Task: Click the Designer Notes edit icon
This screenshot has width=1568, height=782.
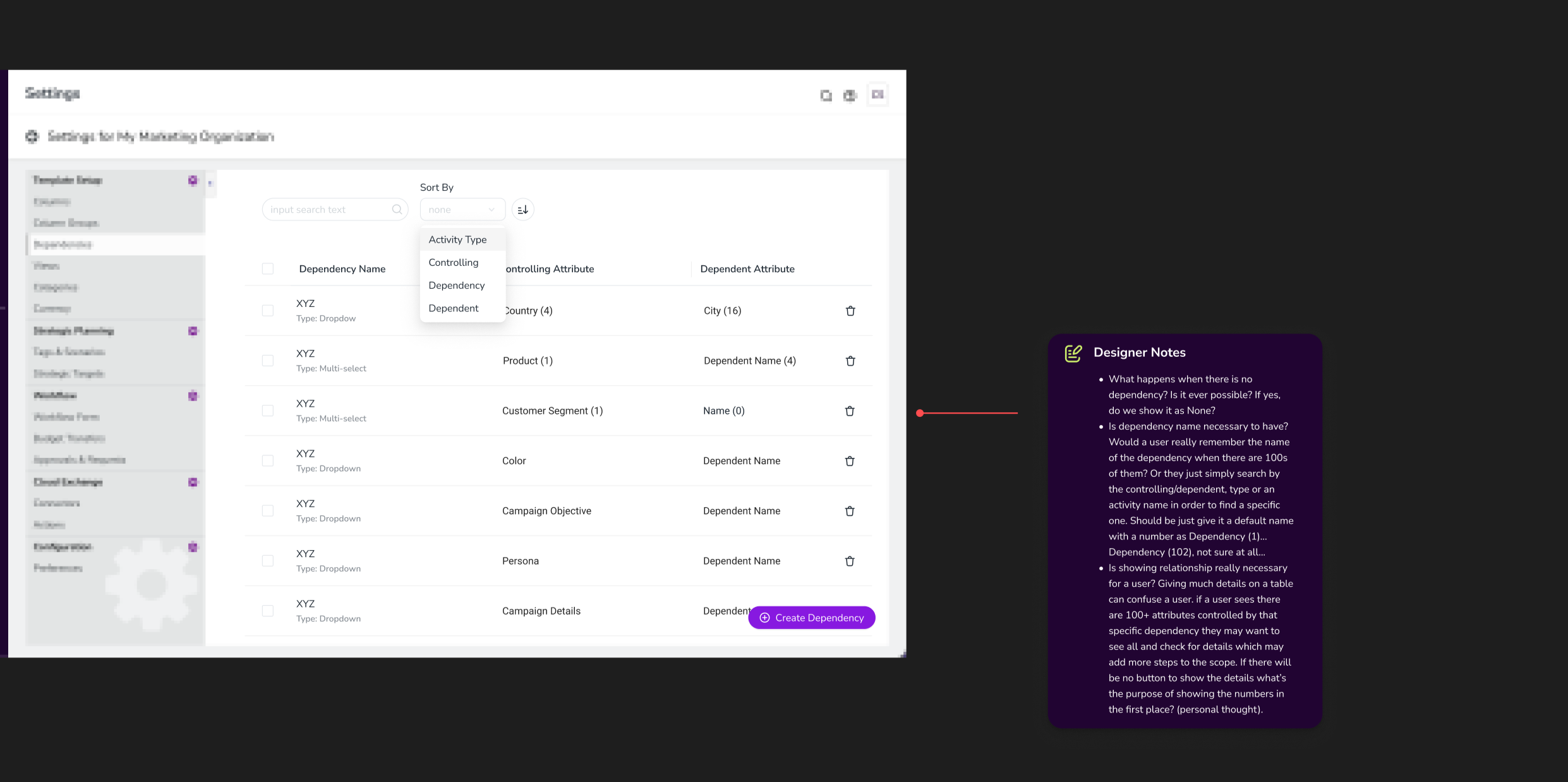Action: click(x=1073, y=353)
